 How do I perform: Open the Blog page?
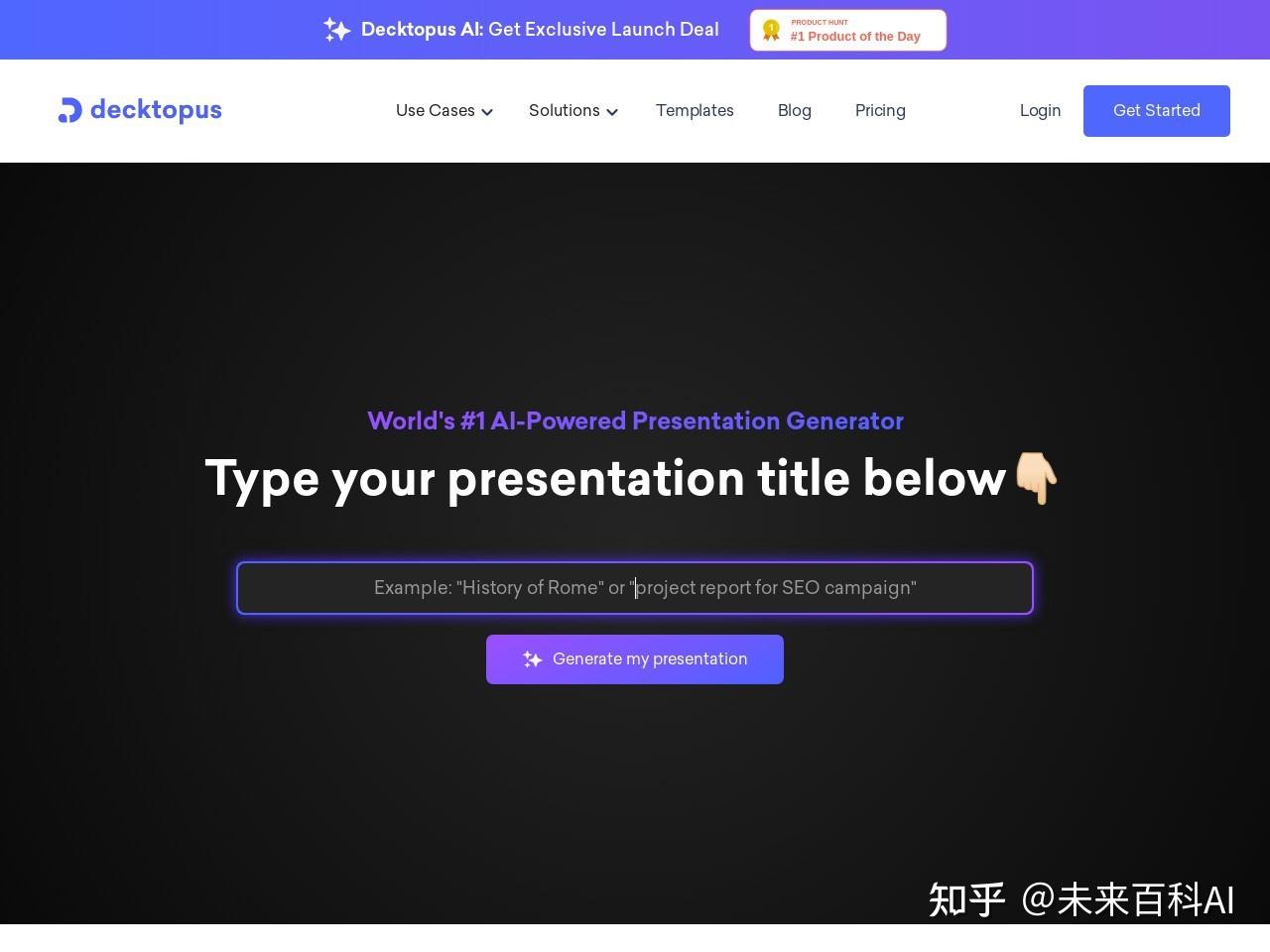(795, 111)
